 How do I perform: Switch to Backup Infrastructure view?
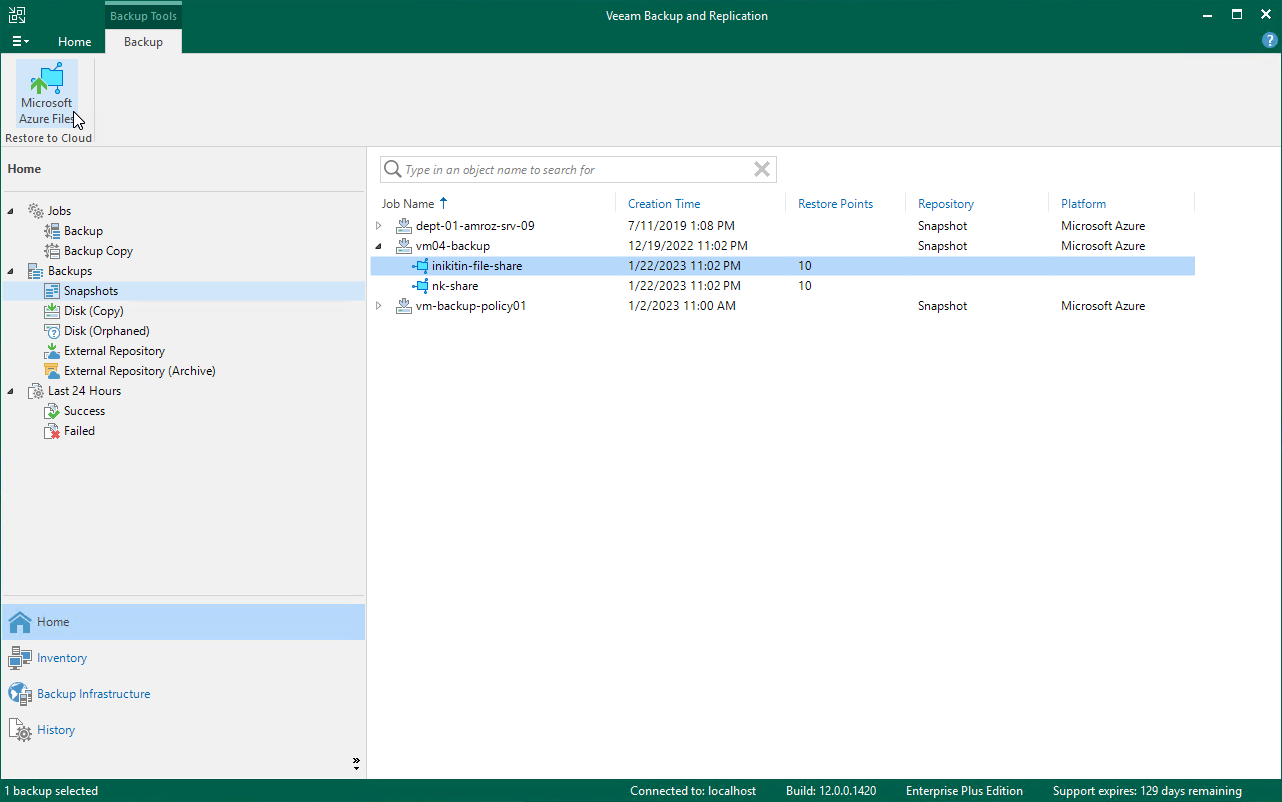tap(93, 694)
